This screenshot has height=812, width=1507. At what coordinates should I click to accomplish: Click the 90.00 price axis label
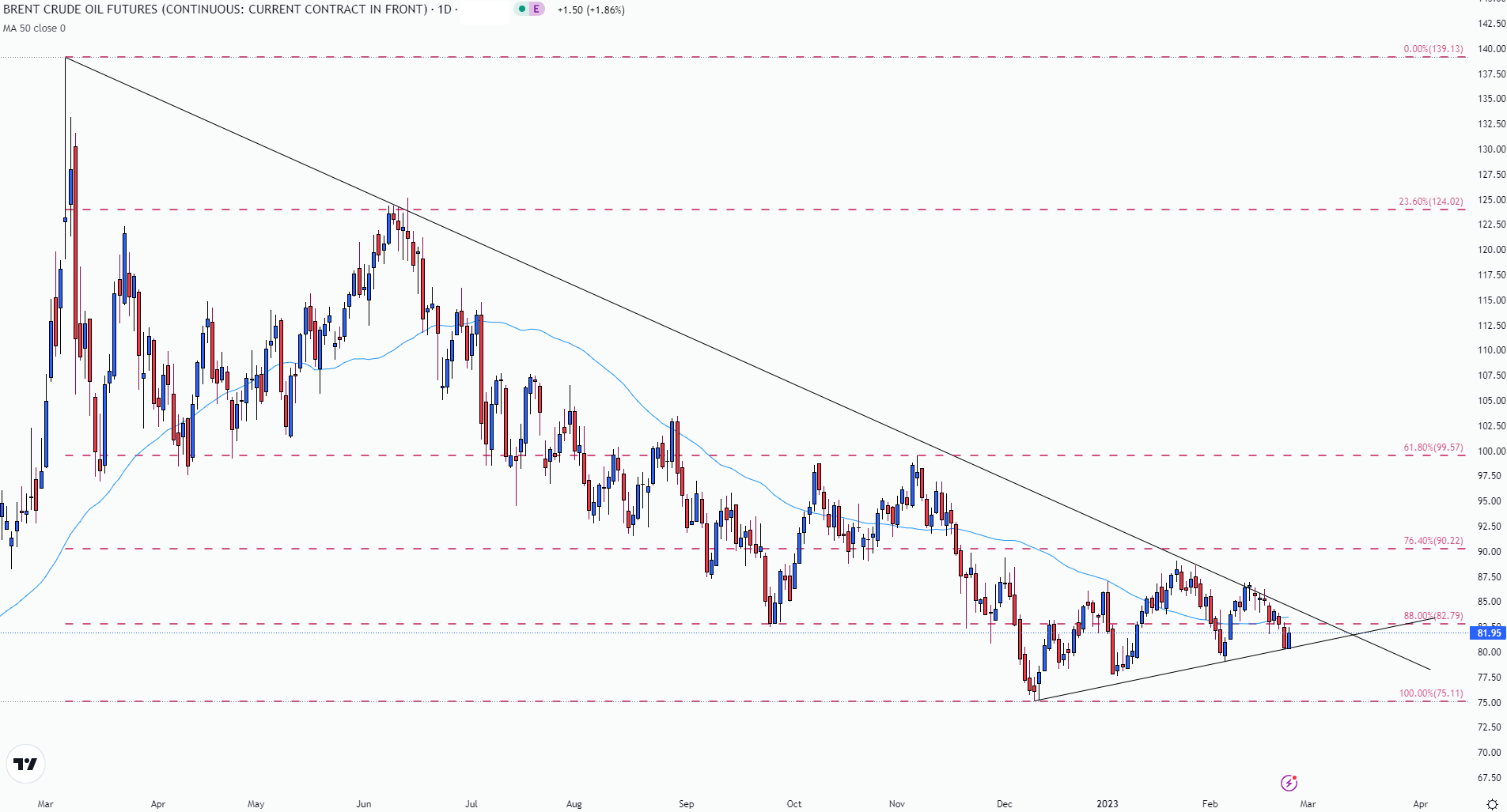1491,552
